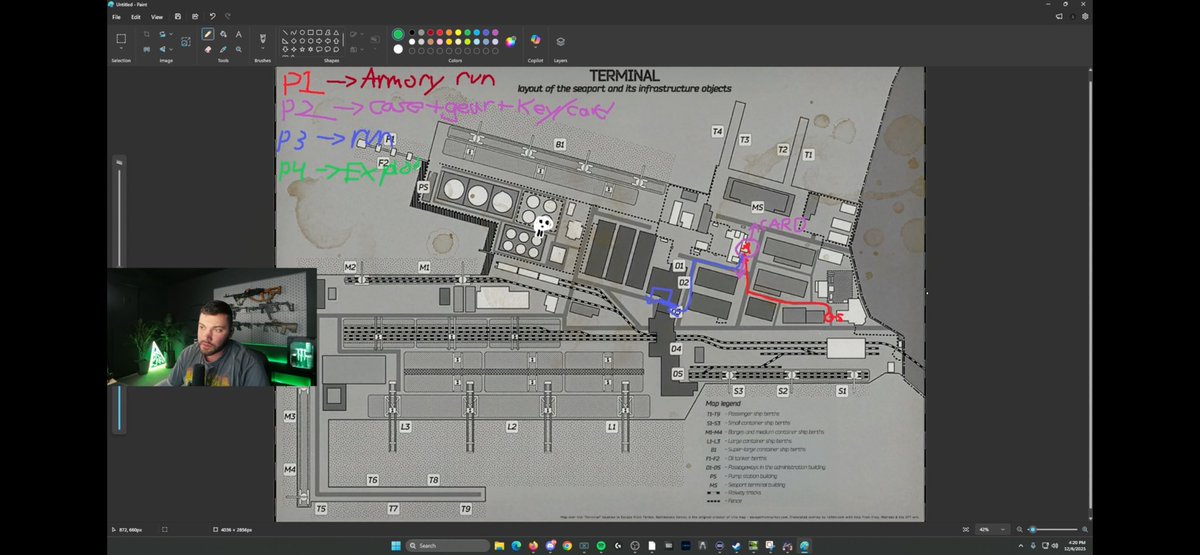Expand the Selection options dropdown

pos(121,48)
